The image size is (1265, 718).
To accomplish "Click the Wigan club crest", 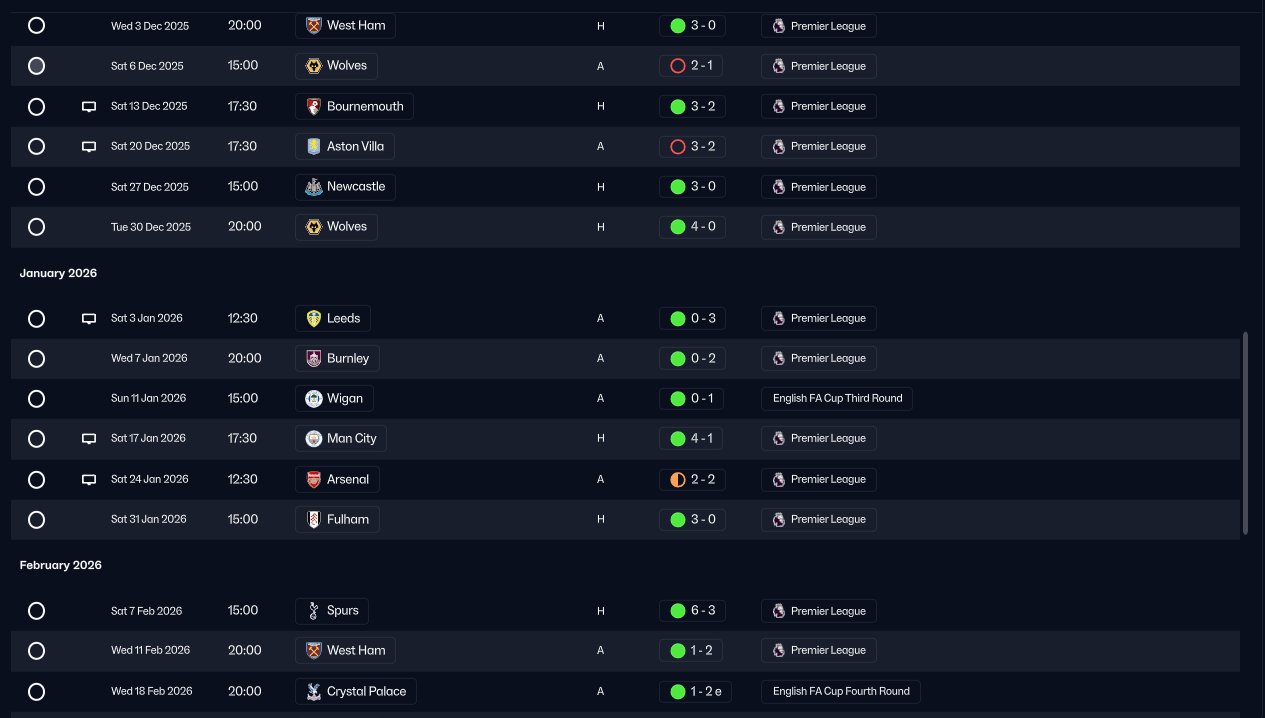I will point(314,398).
